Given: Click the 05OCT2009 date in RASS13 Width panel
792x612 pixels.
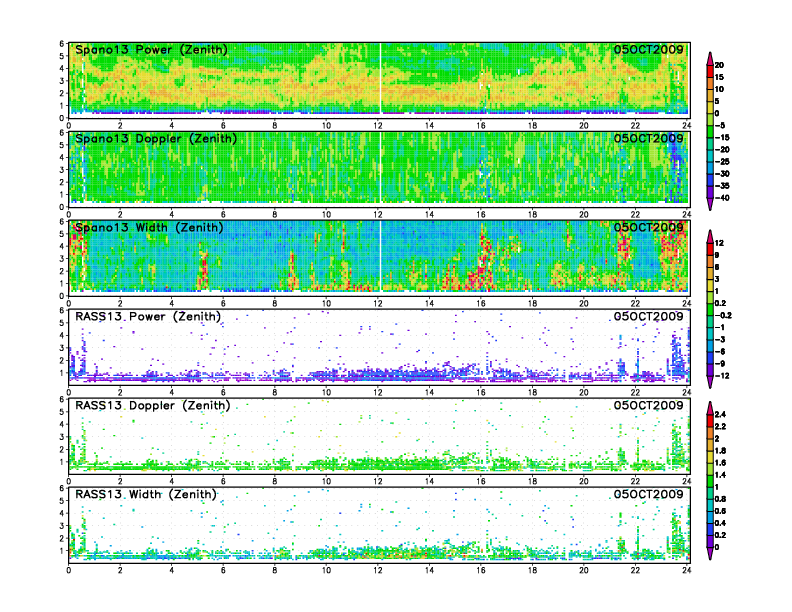Looking at the screenshot, I should pos(649,494).
